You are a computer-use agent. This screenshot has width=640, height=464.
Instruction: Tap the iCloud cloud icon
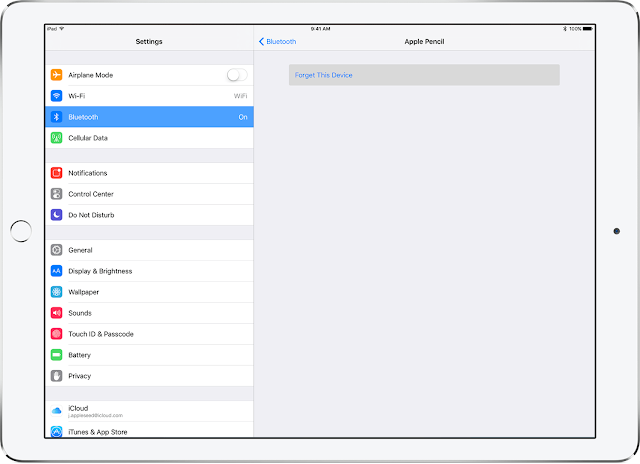[56, 411]
